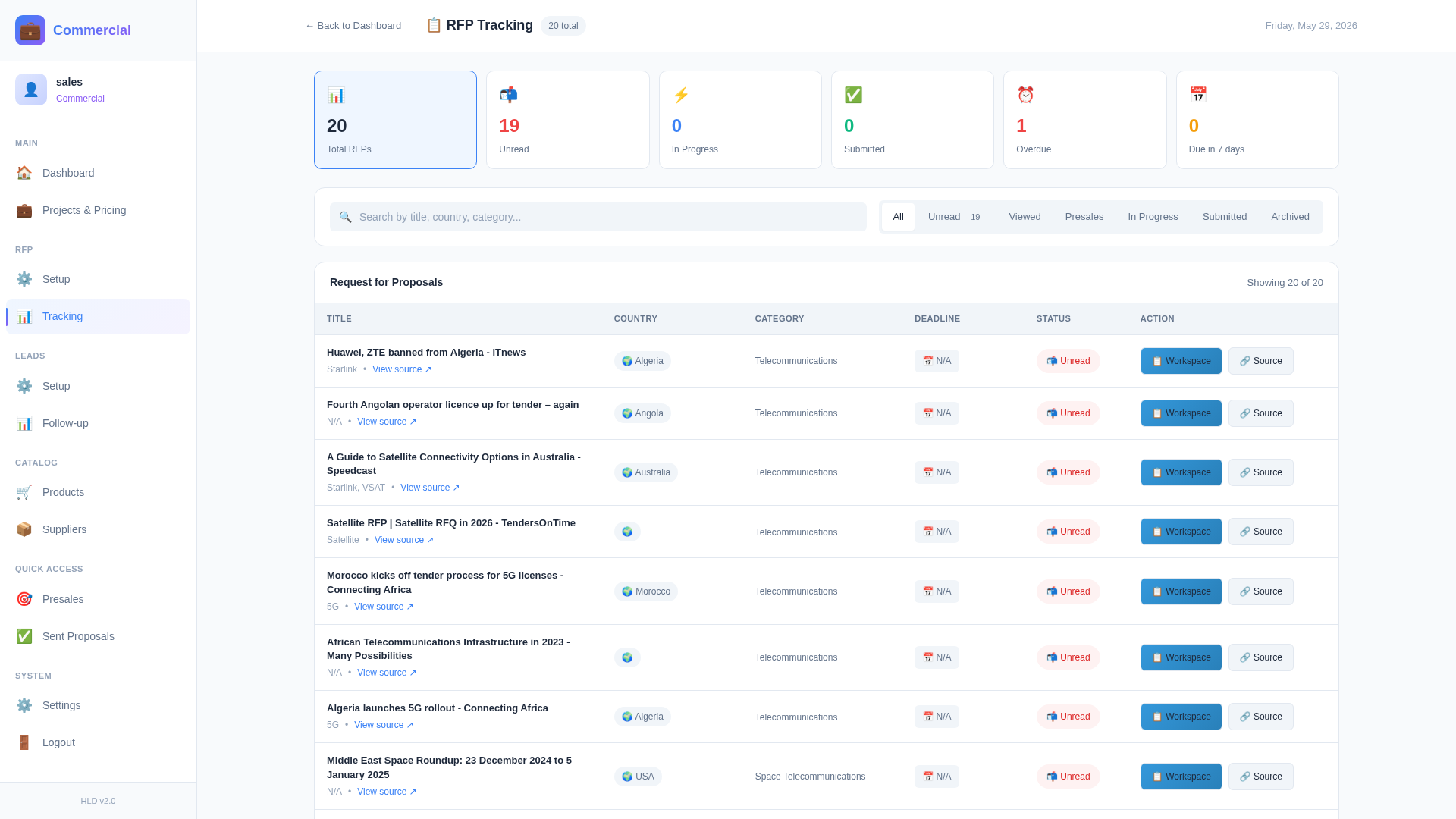
Task: Go back via Back to Dashboard link
Action: [353, 26]
